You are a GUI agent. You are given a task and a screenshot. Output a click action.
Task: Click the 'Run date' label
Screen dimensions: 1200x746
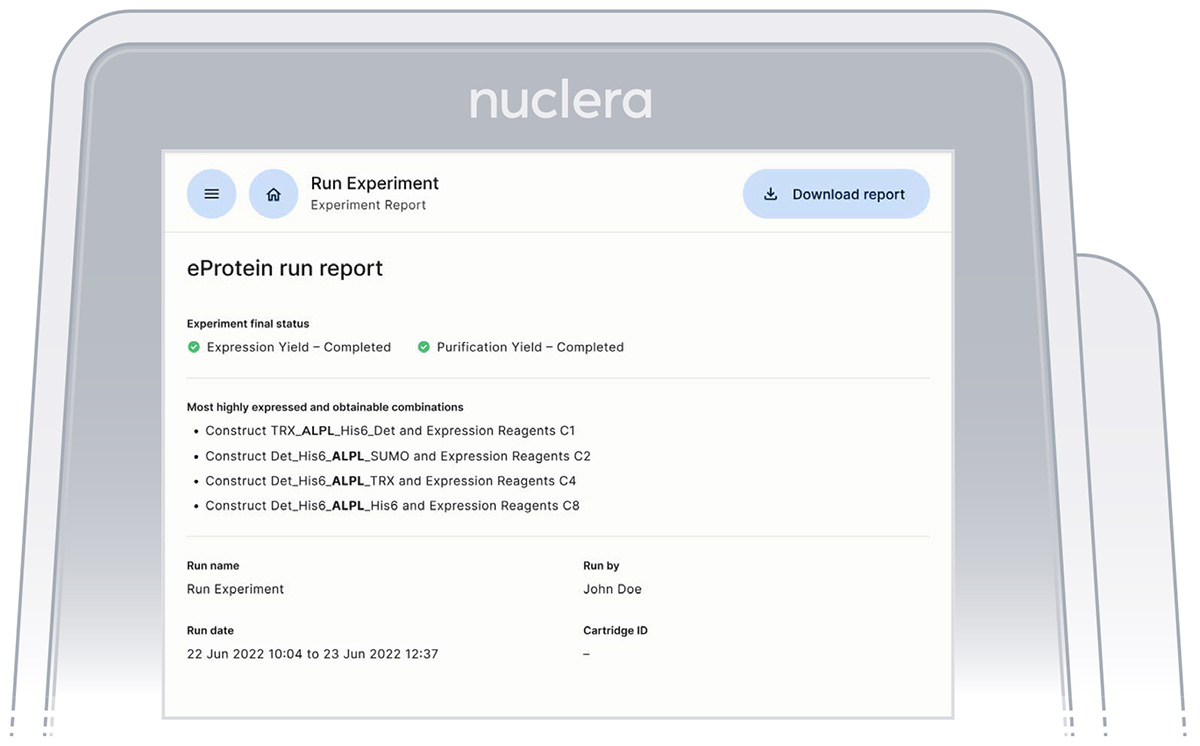tap(210, 631)
